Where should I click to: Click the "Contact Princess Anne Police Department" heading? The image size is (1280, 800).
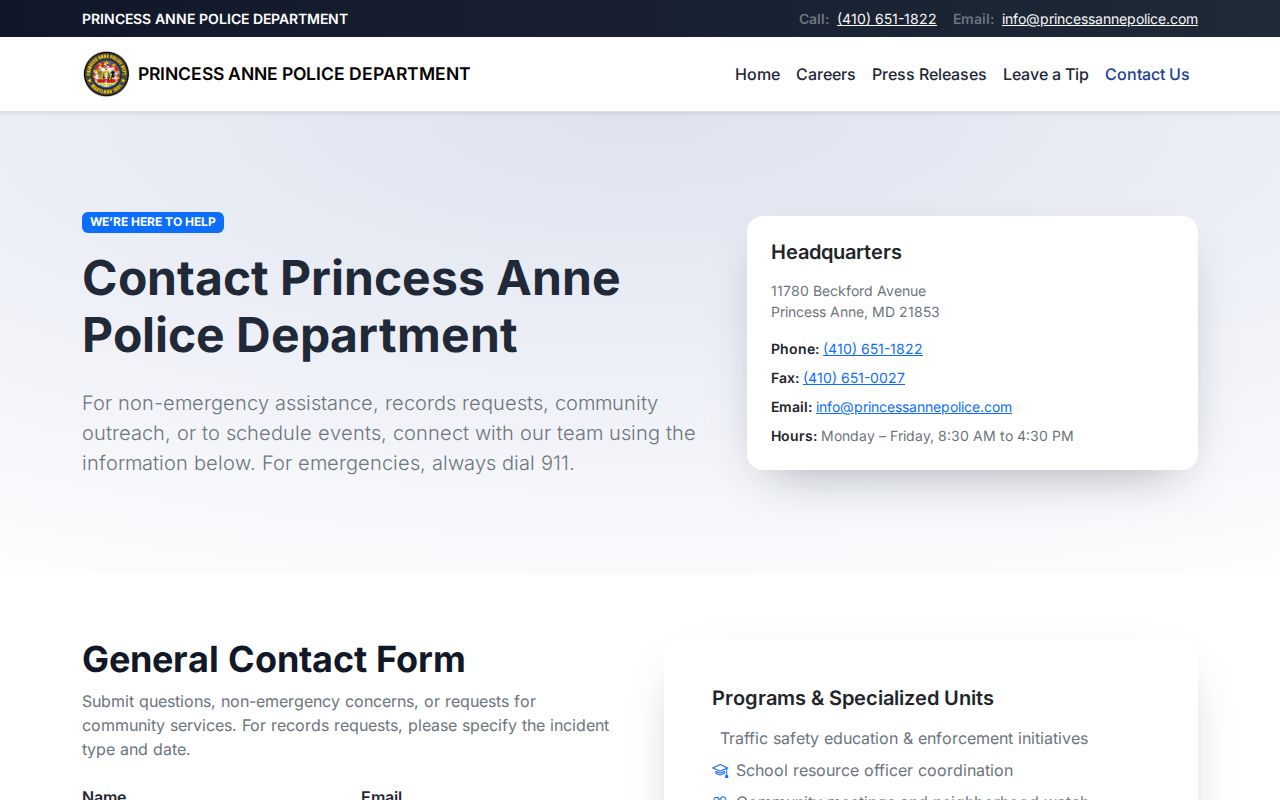pos(351,306)
